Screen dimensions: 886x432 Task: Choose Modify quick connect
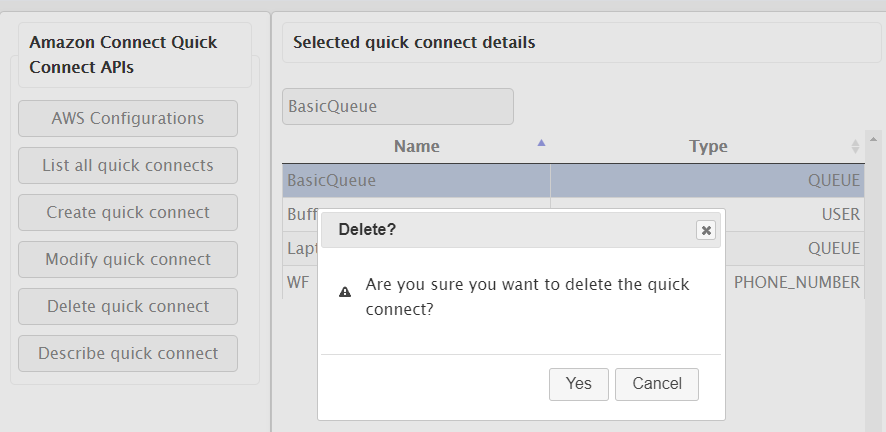click(x=128, y=259)
